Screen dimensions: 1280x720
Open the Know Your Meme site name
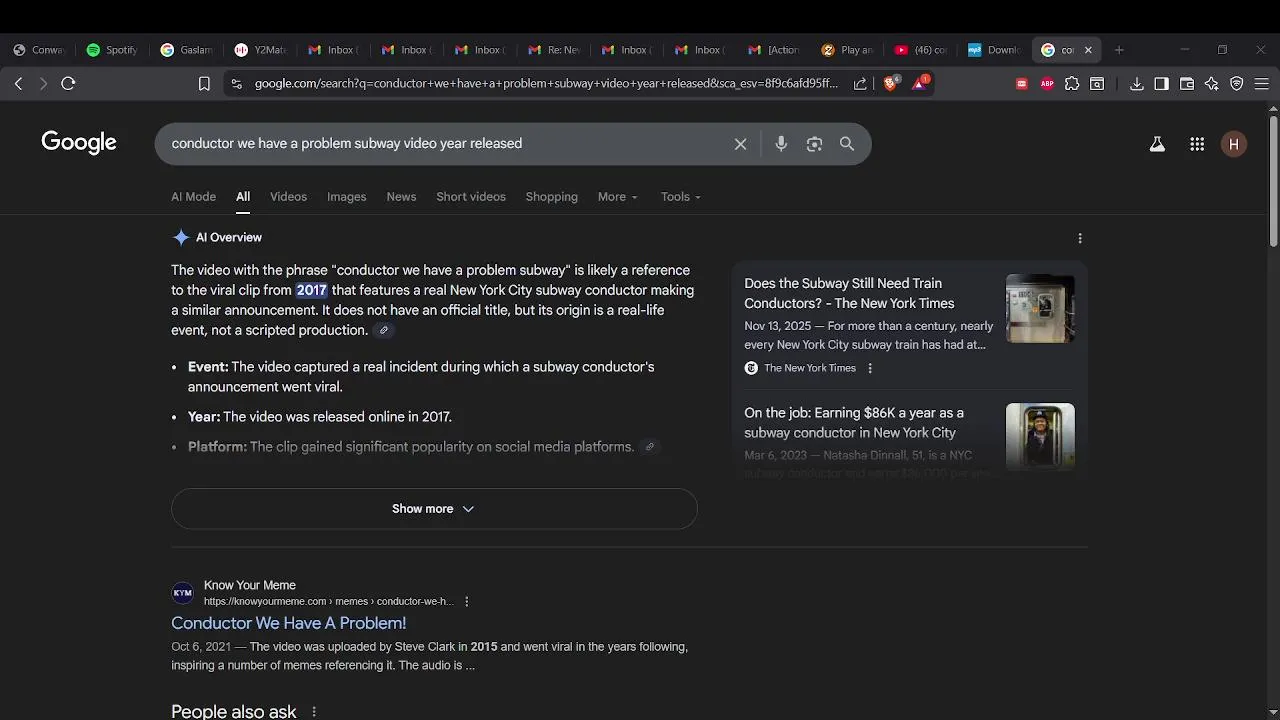click(x=250, y=586)
